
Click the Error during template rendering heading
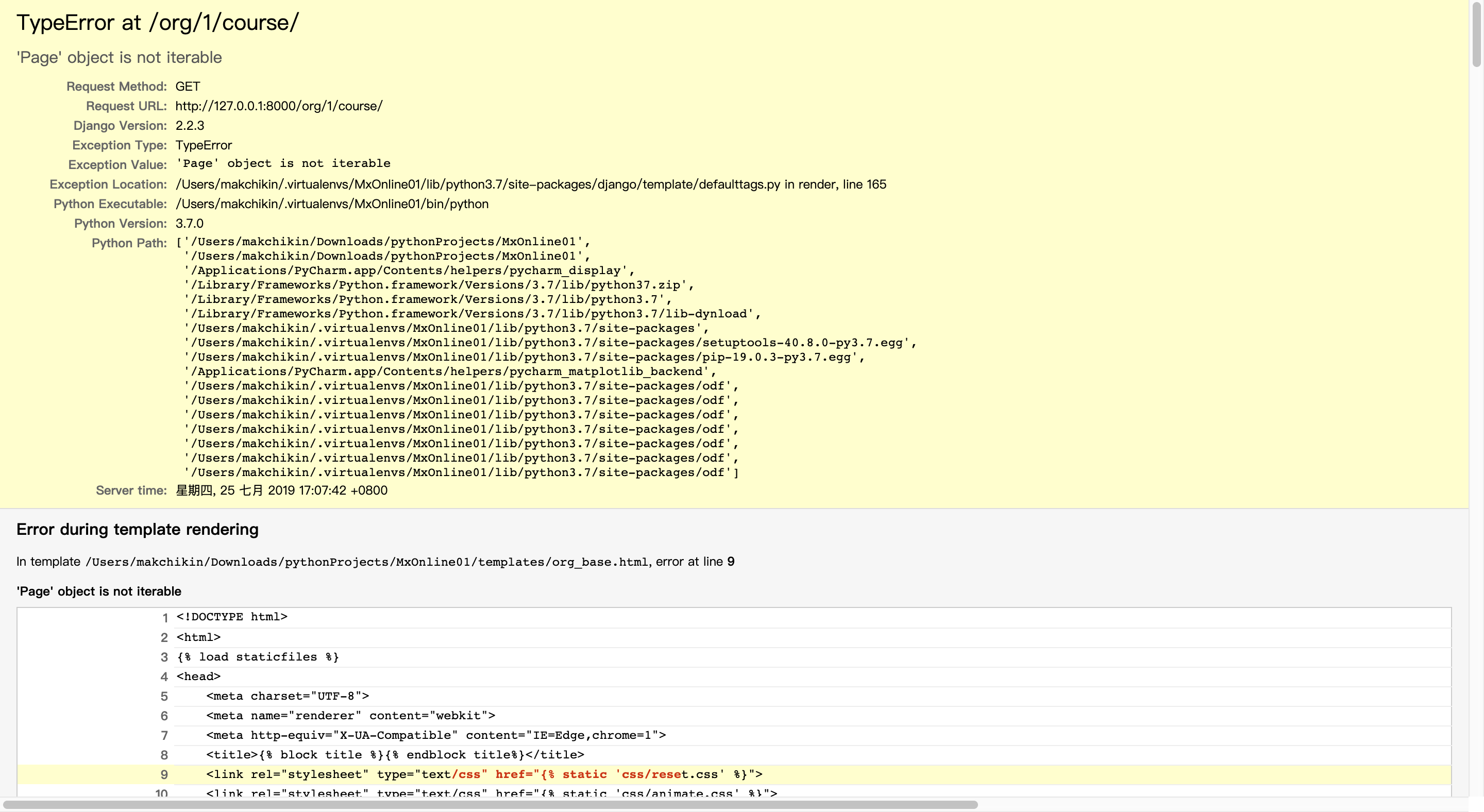pyautogui.click(x=137, y=529)
